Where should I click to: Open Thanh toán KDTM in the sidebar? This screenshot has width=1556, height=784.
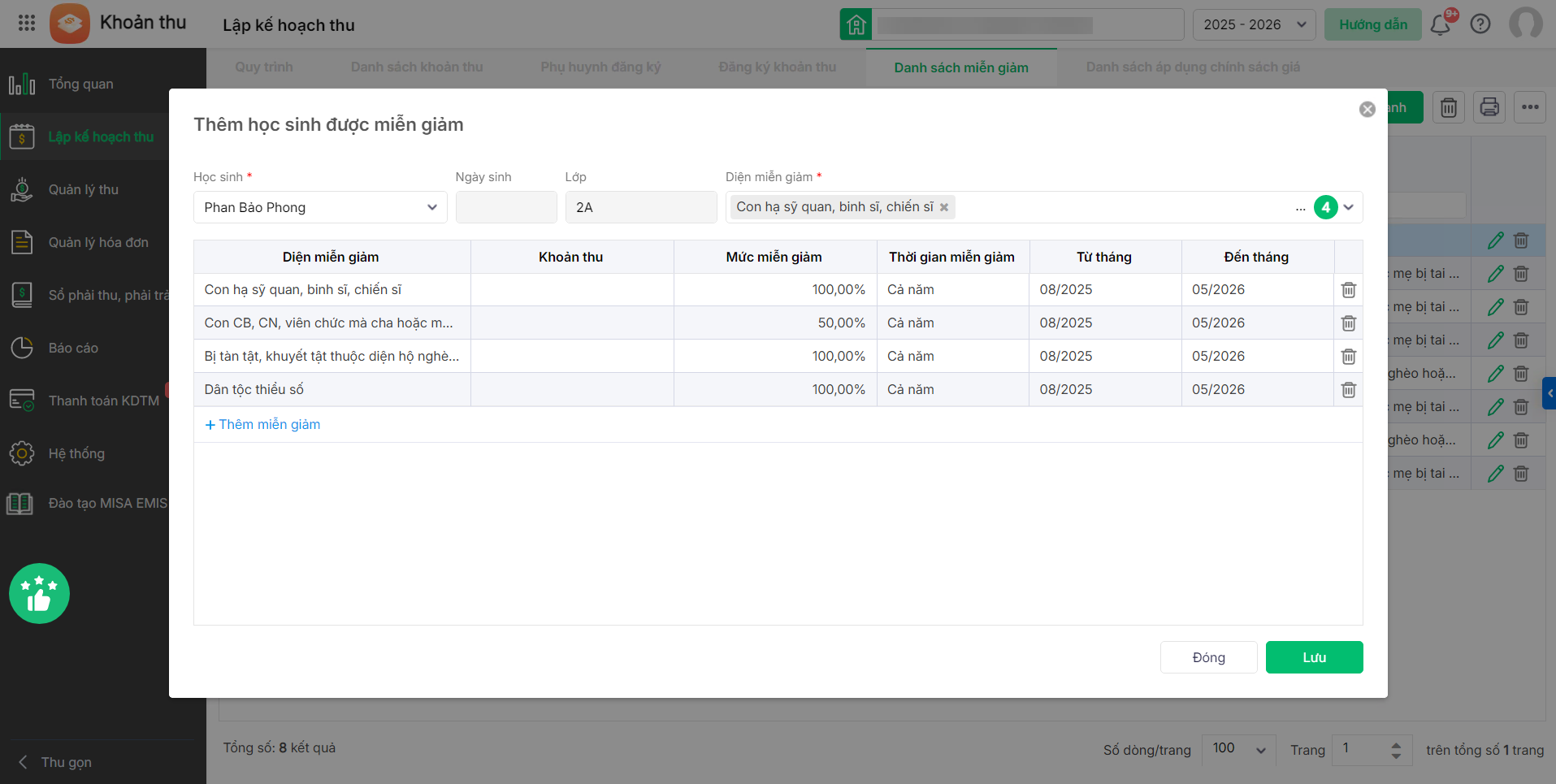pyautogui.click(x=85, y=401)
